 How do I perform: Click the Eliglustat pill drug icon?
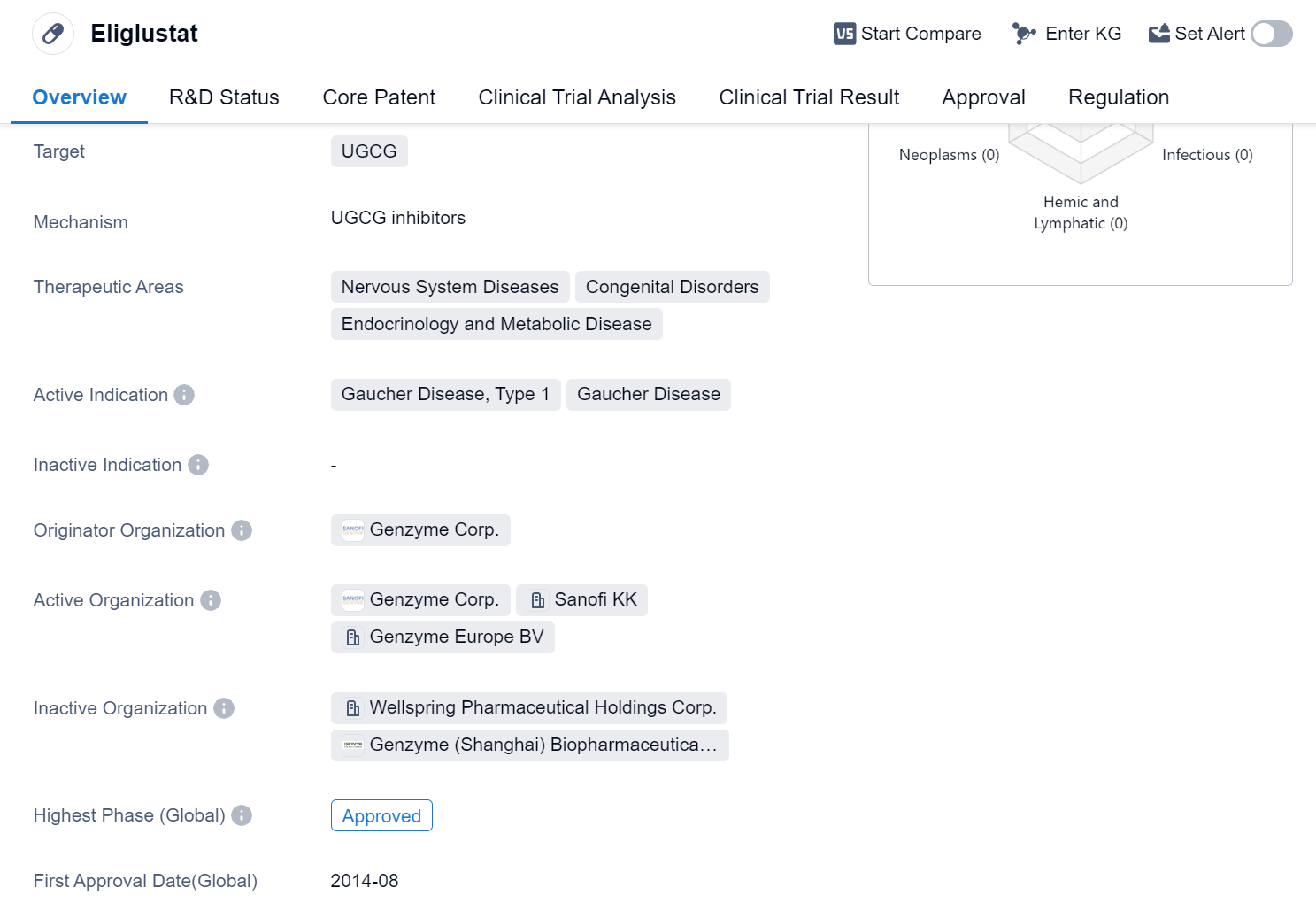click(53, 34)
